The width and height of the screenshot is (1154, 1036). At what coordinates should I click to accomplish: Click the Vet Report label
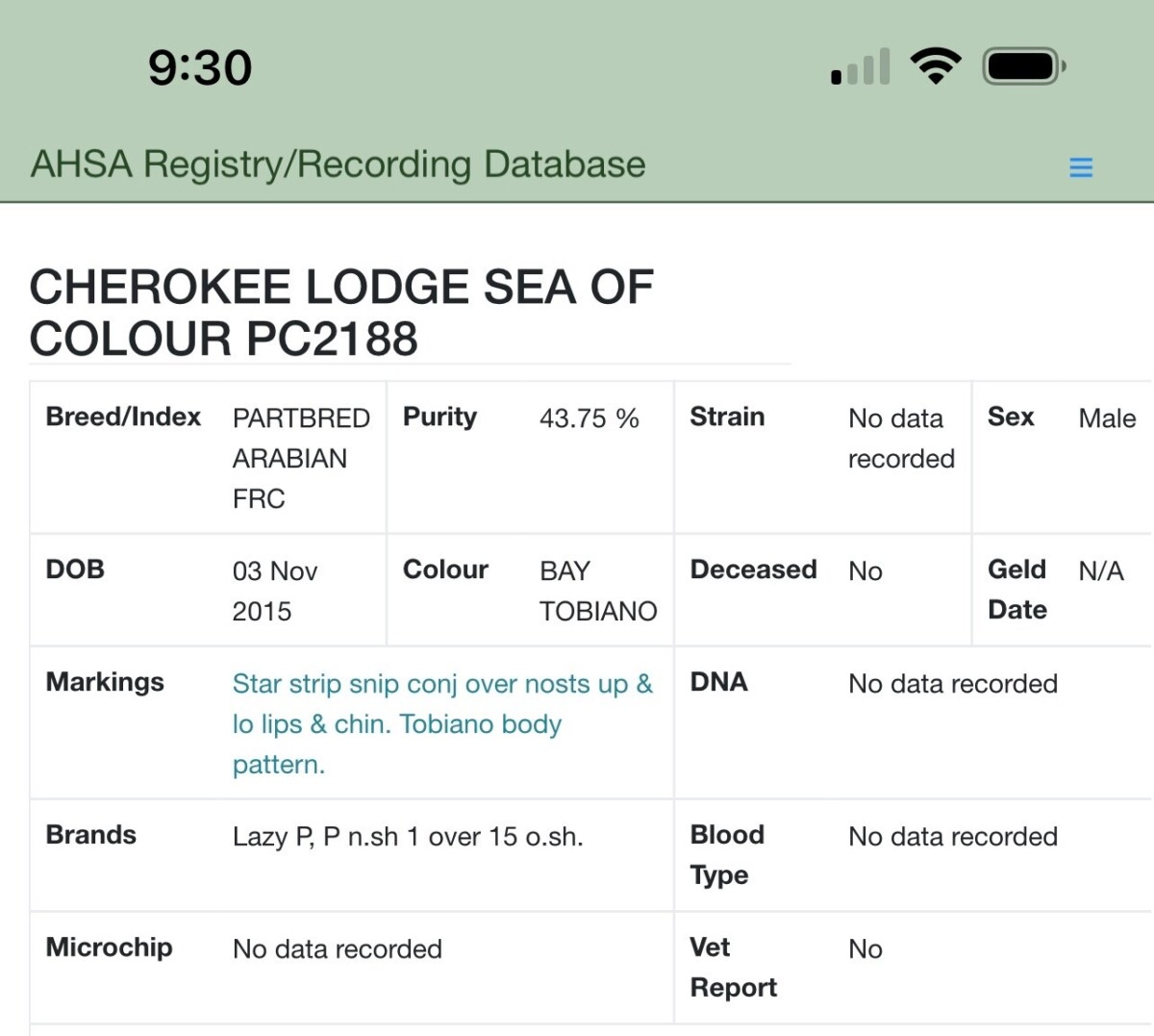733,968
